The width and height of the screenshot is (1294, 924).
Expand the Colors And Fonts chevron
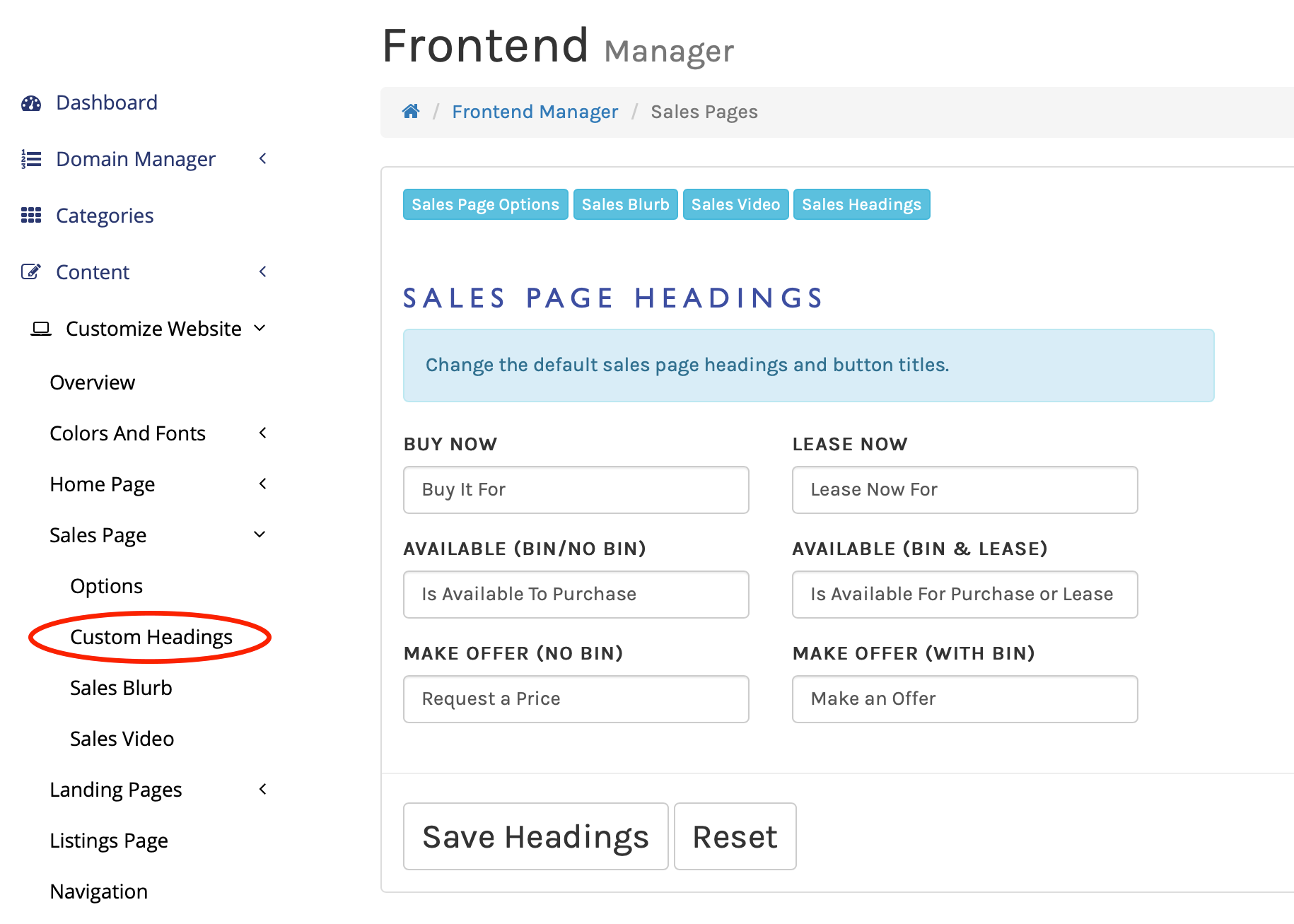pyautogui.click(x=263, y=433)
